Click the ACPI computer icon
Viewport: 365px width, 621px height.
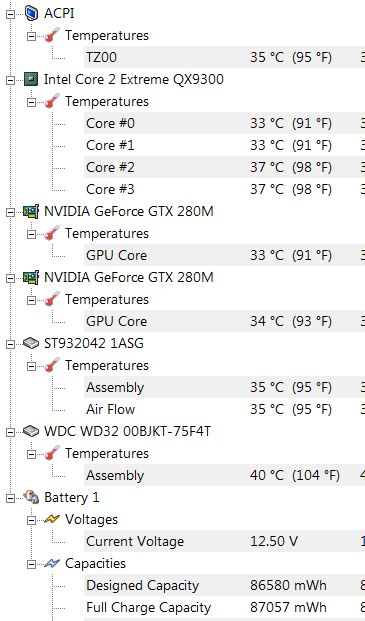click(31, 13)
